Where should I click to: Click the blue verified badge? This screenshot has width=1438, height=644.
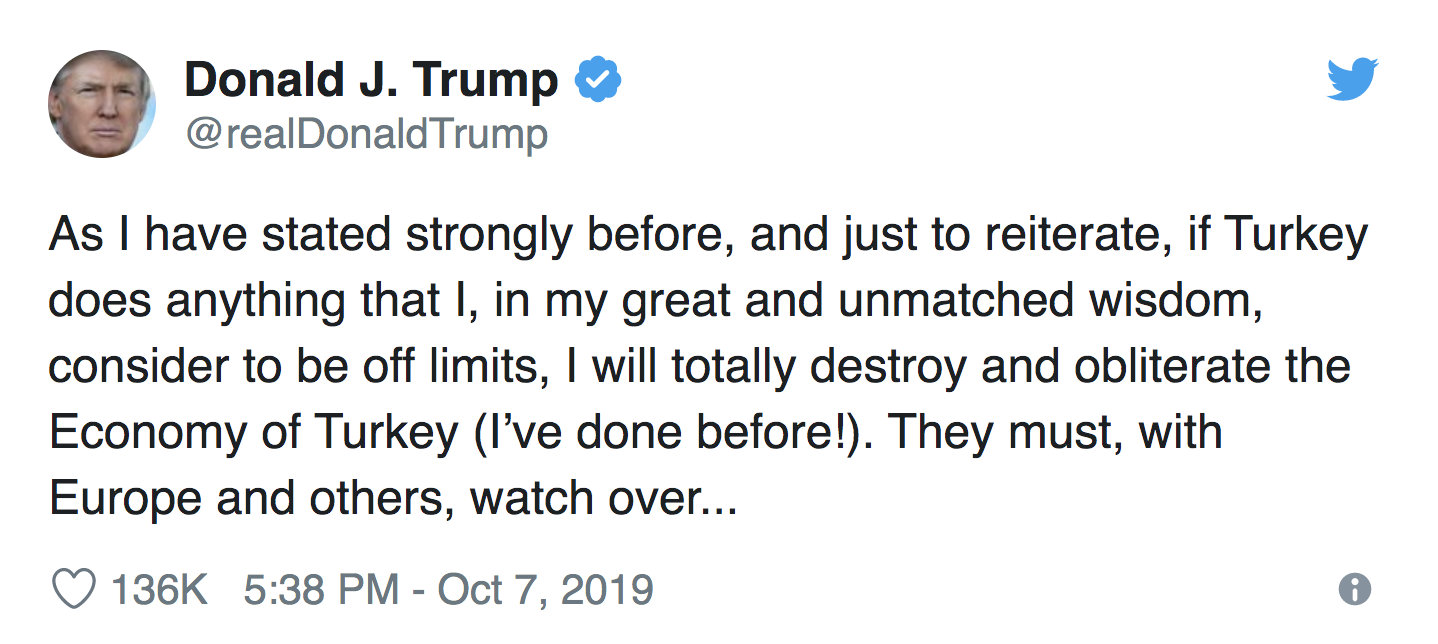point(597,80)
